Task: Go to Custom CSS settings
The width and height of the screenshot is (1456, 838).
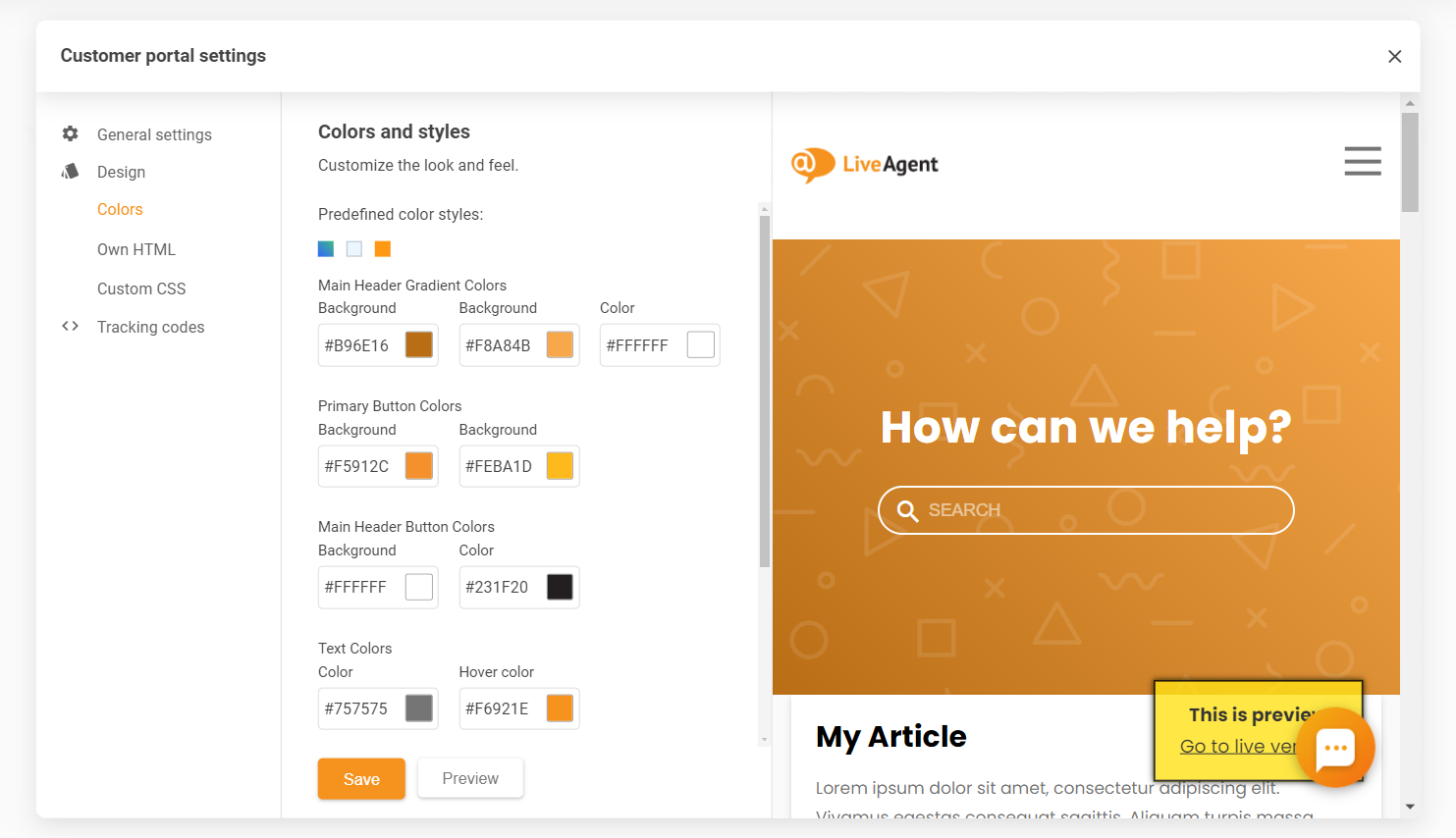Action: (x=141, y=288)
